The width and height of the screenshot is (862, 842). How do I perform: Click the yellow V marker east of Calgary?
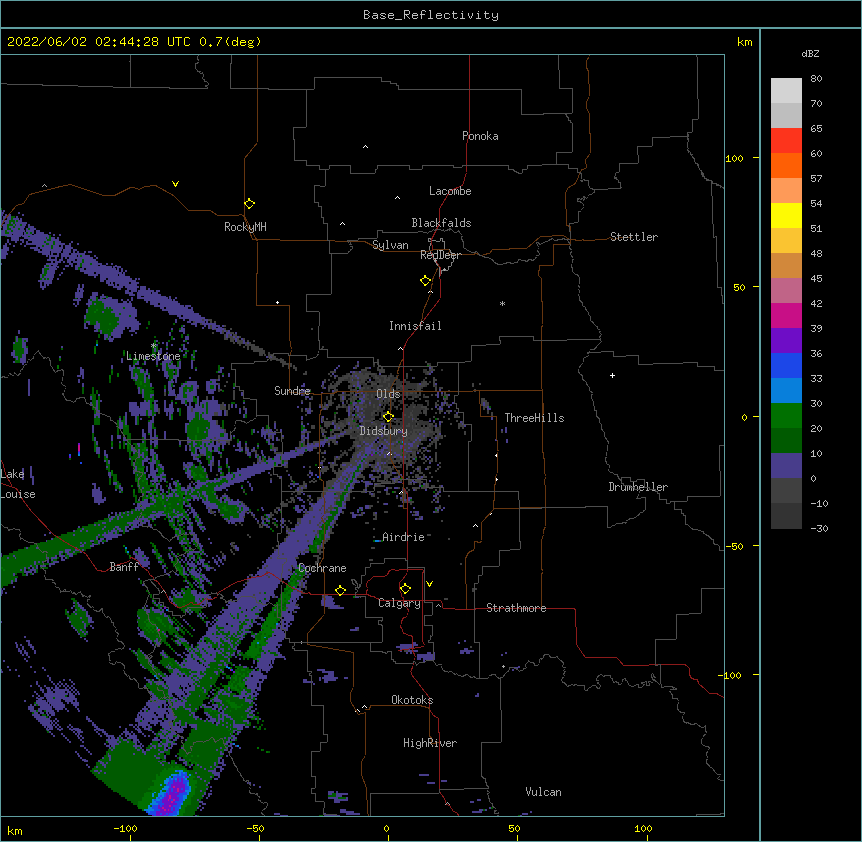click(x=429, y=584)
